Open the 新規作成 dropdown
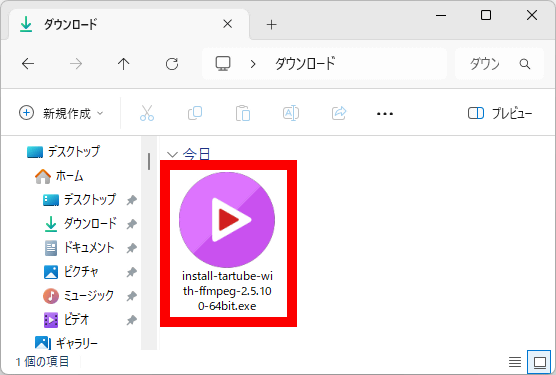The image size is (556, 375). click(61, 113)
